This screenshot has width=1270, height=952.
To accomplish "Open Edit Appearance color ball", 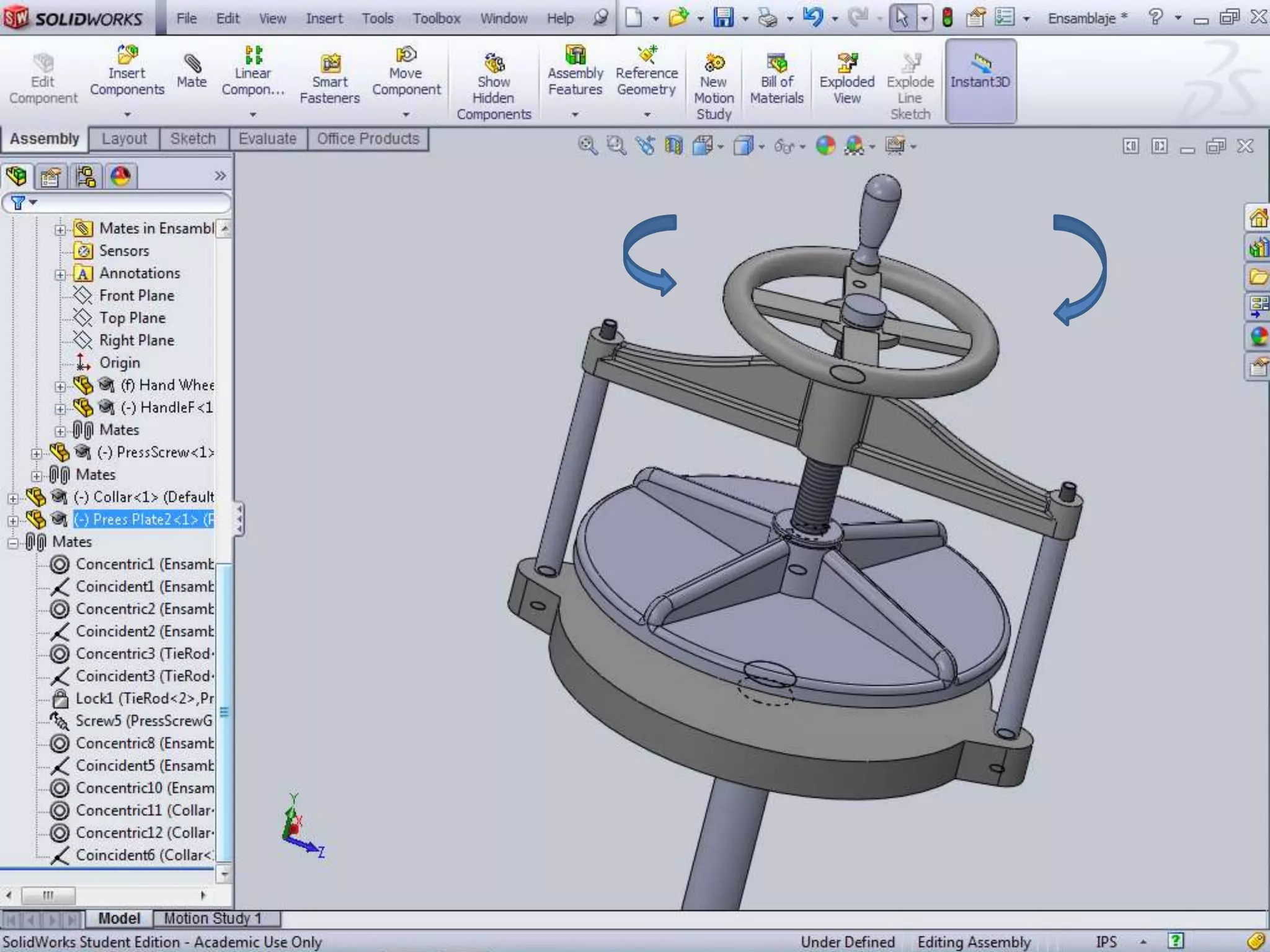I will tap(825, 146).
